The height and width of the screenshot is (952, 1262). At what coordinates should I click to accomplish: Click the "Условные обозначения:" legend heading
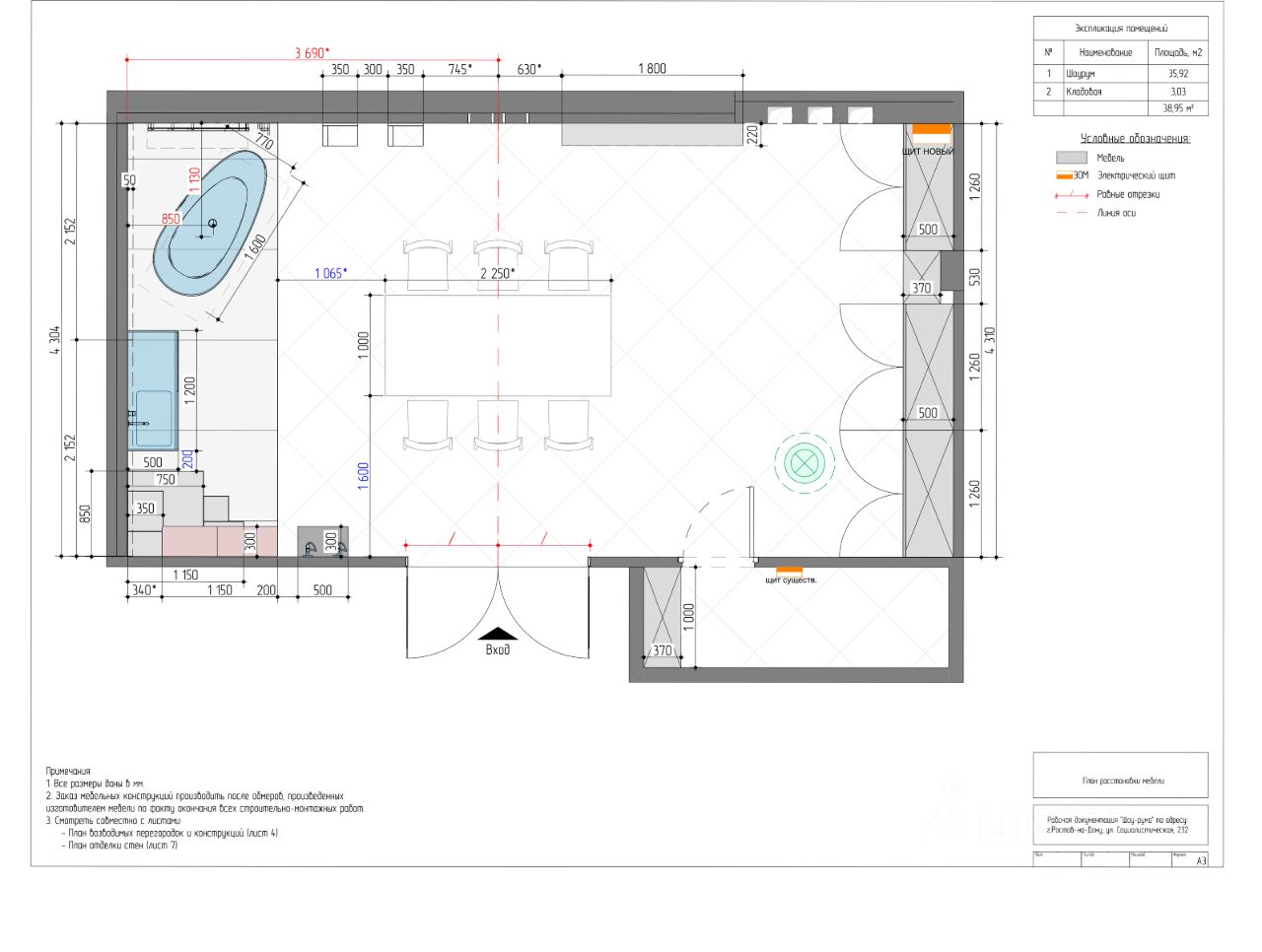[x=1135, y=139]
